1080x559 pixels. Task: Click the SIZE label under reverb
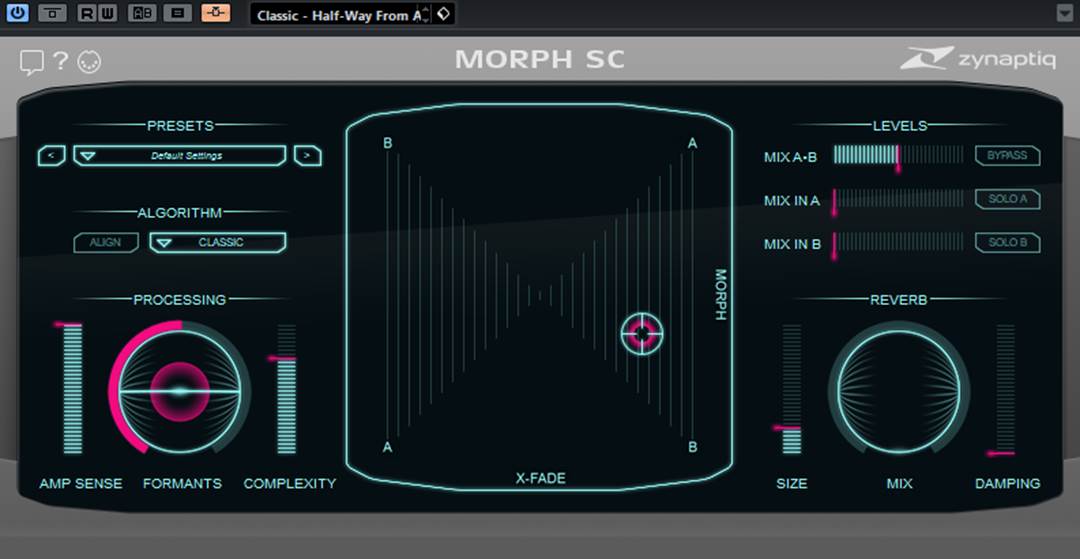[x=792, y=483]
